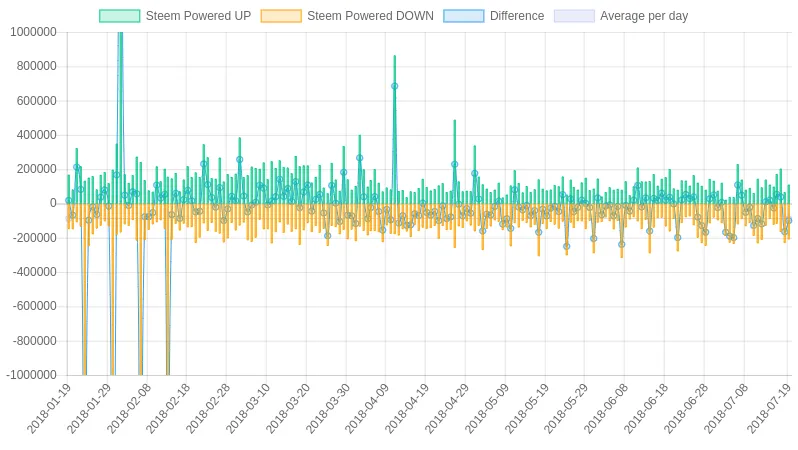Click the 2018-06-08 date label
Screen dimensions: 798x450
(x=606, y=408)
